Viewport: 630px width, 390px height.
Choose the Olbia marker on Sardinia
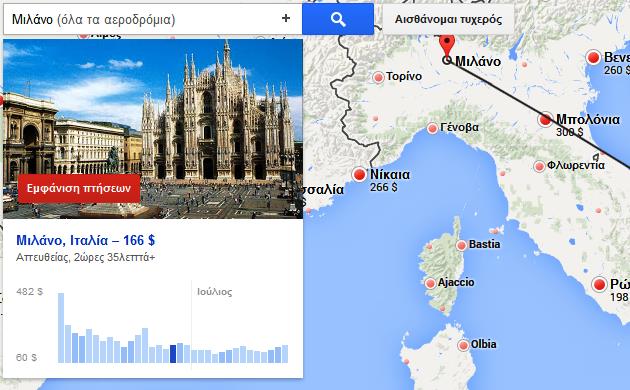tap(463, 345)
